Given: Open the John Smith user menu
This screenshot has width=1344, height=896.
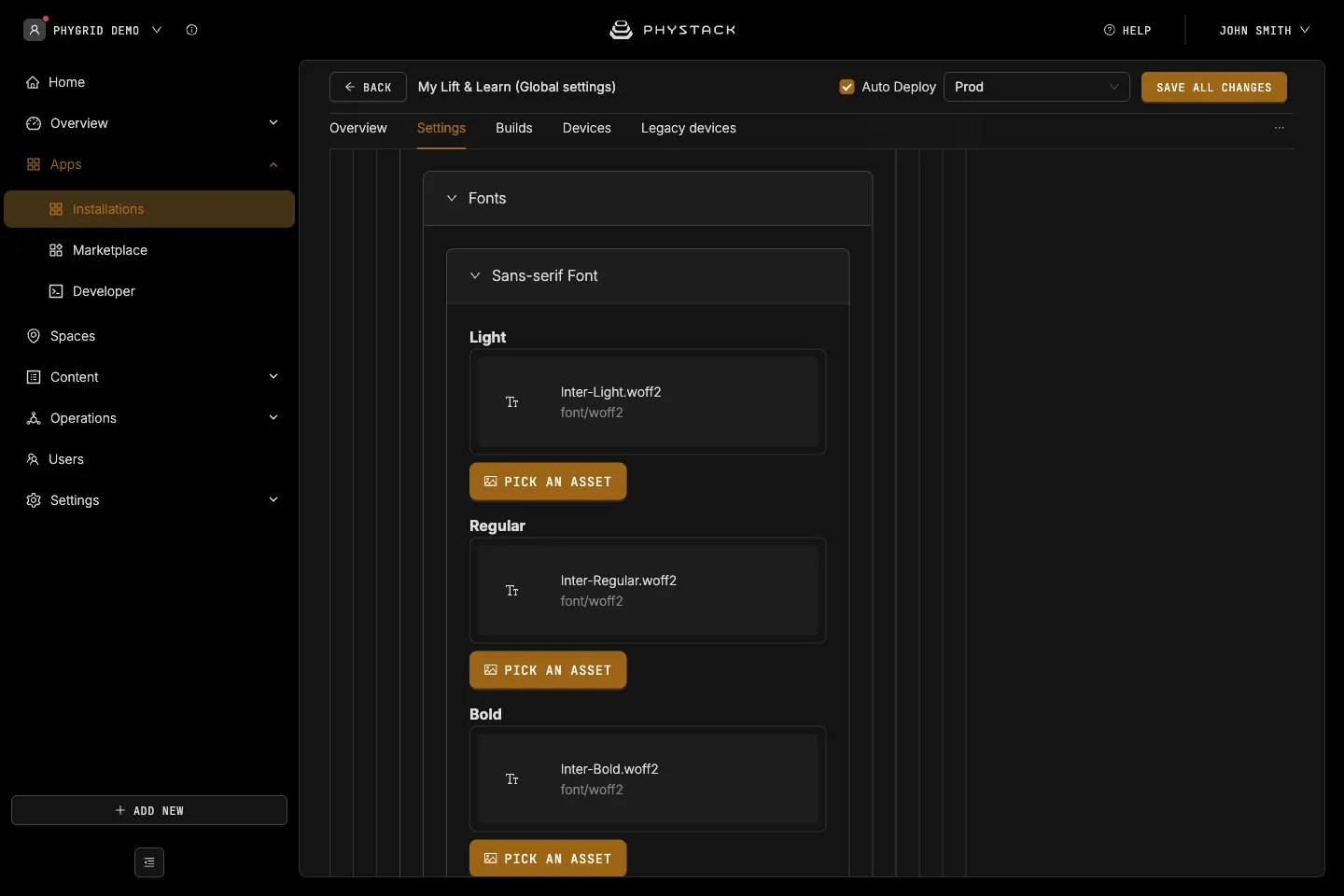Looking at the screenshot, I should coord(1265,30).
